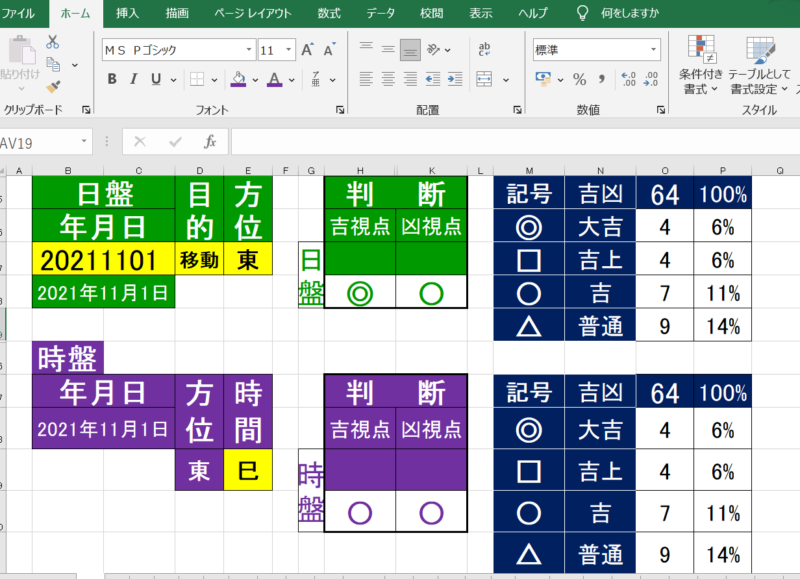Open the データ ribbon tab

click(380, 13)
